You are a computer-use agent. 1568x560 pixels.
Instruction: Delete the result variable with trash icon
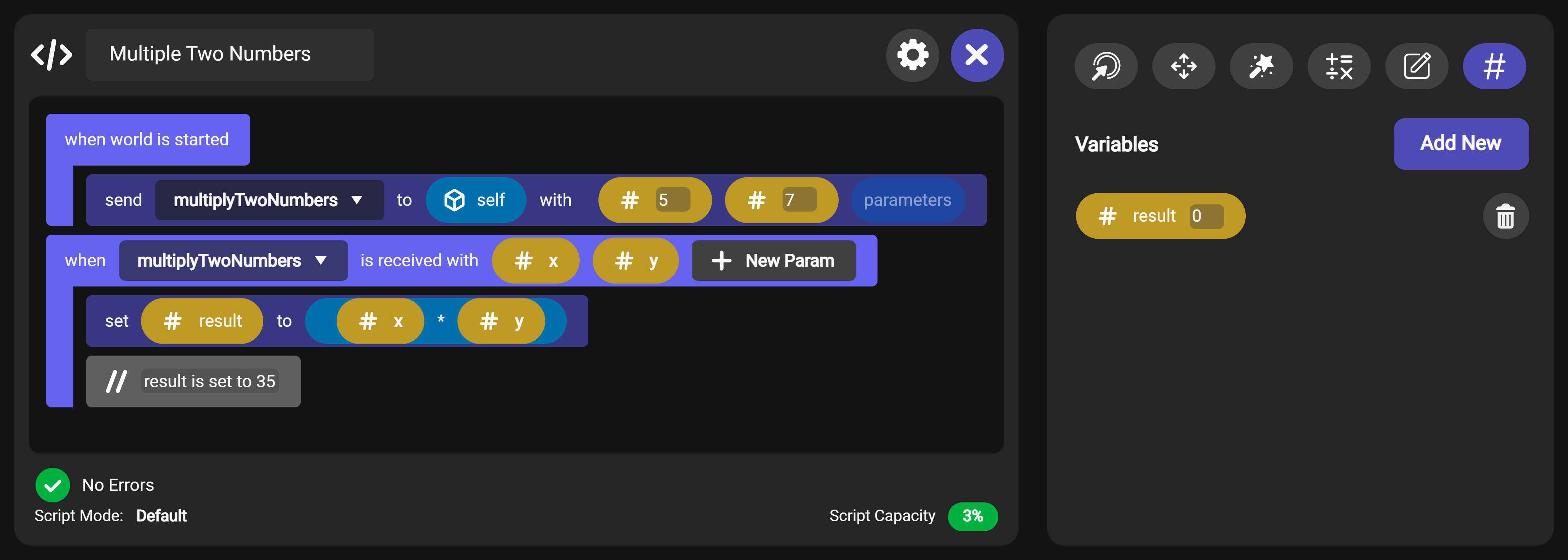(1505, 216)
